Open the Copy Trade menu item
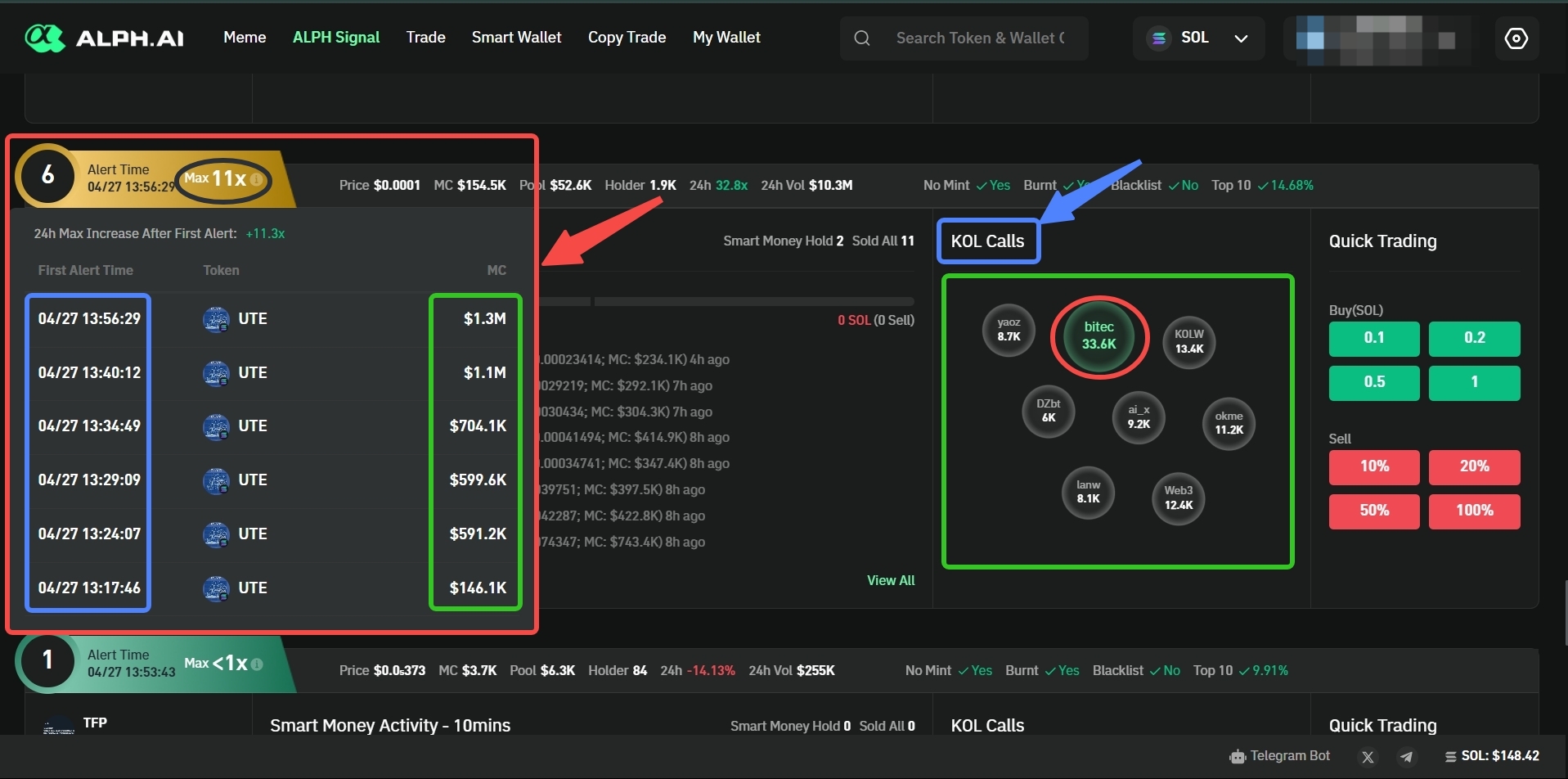The image size is (1568, 779). pos(627,38)
